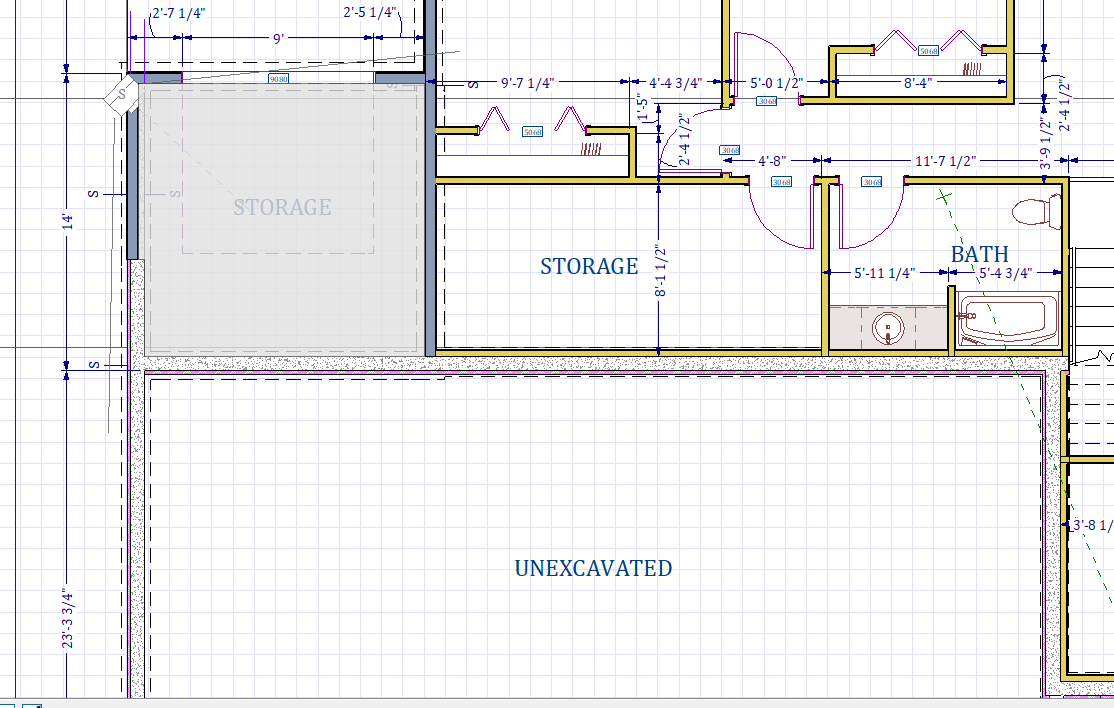1114x708 pixels.
Task: Click the 5068 bifold closet door label at left
Action: pos(532,132)
